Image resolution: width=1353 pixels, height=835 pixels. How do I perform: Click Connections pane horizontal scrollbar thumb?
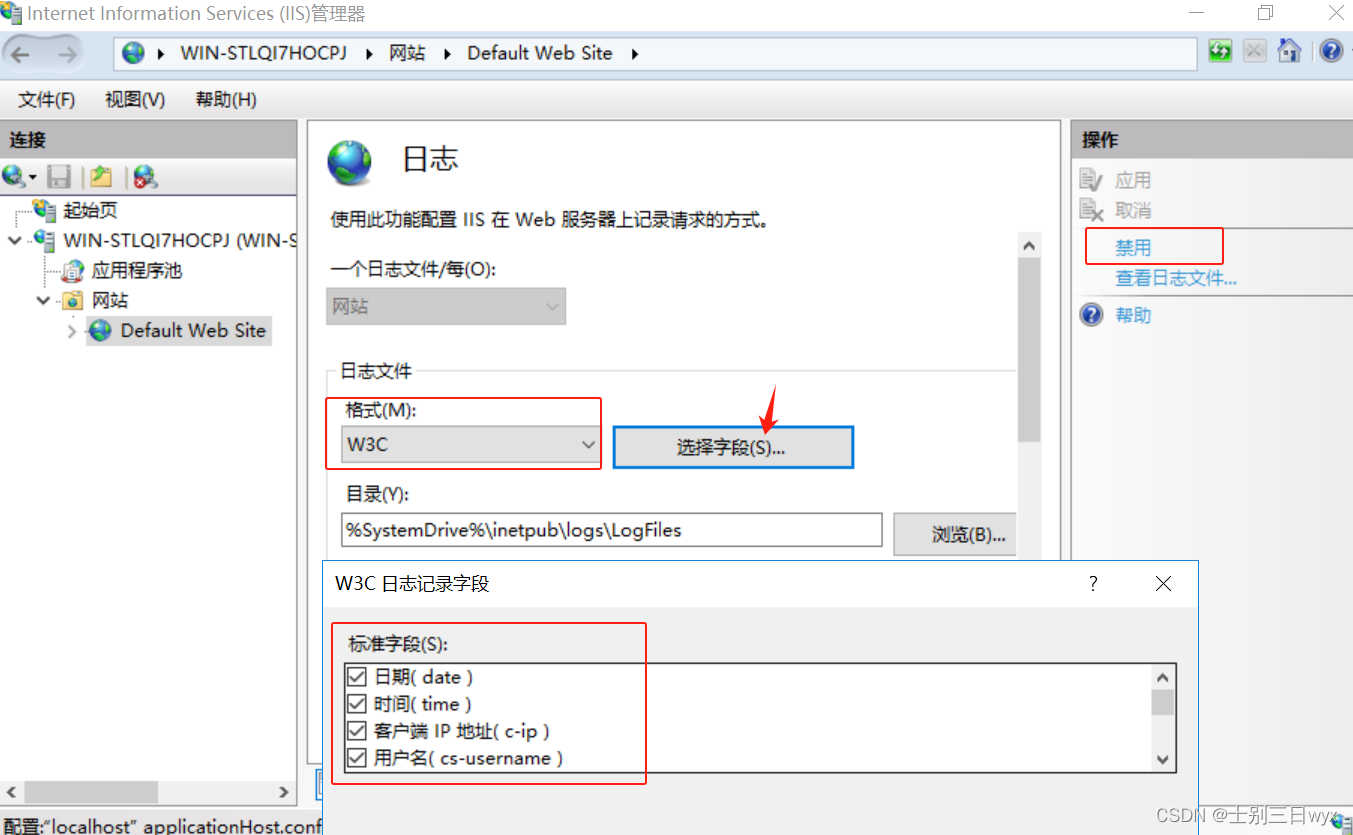91,792
